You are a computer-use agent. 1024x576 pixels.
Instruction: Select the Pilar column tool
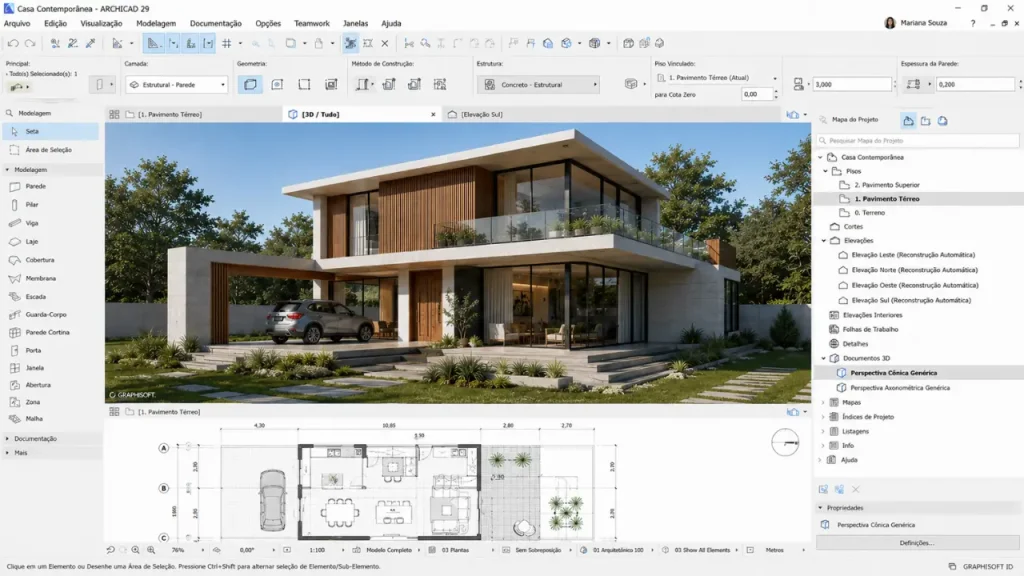(31, 204)
